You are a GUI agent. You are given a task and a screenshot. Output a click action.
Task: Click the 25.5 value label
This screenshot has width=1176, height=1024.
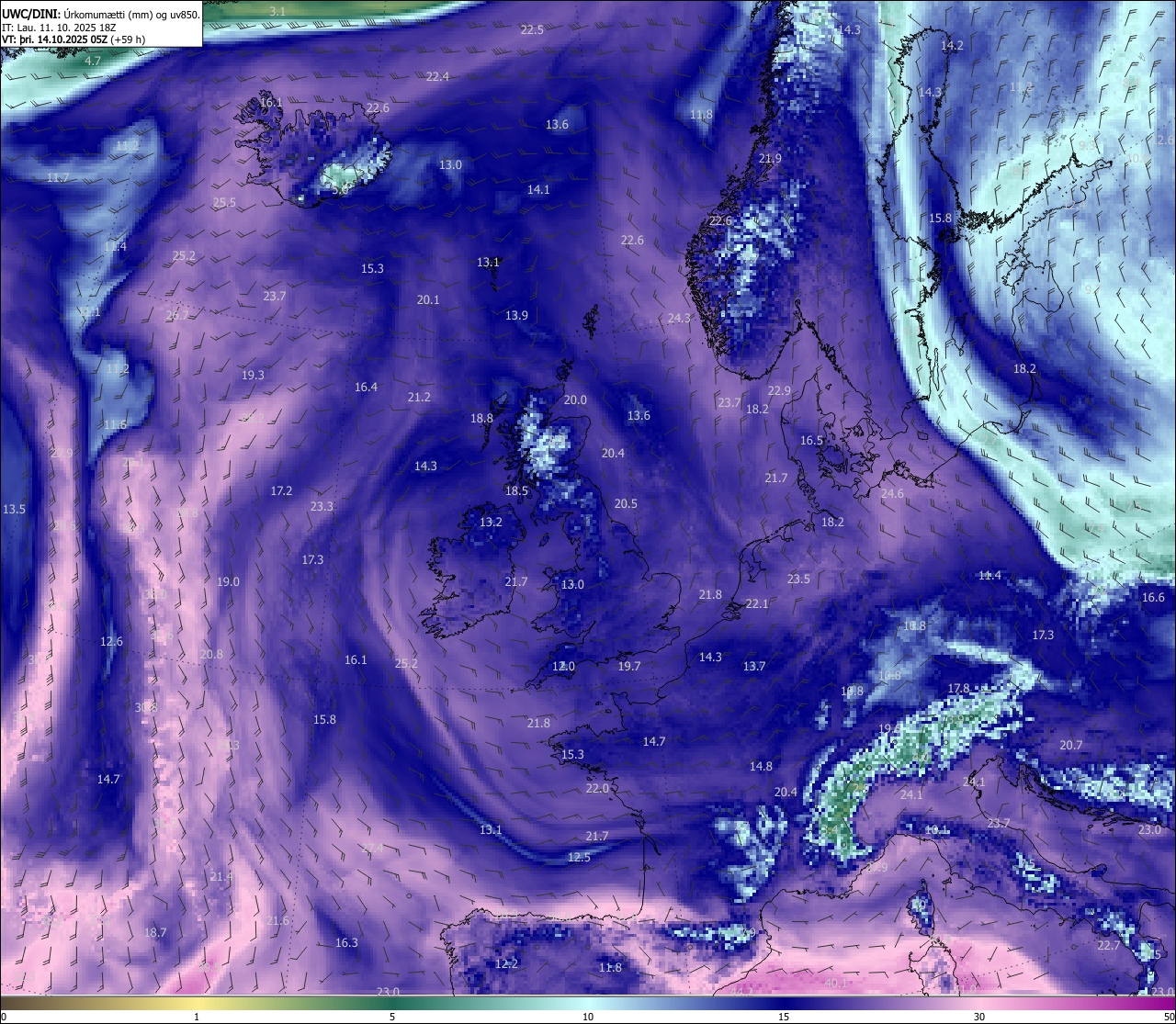tap(224, 203)
